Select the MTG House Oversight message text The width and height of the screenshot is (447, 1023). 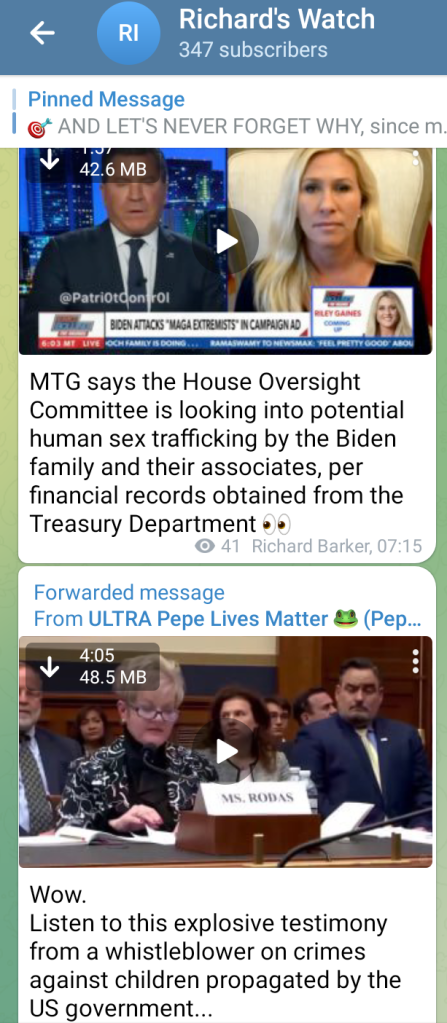pyautogui.click(x=217, y=453)
